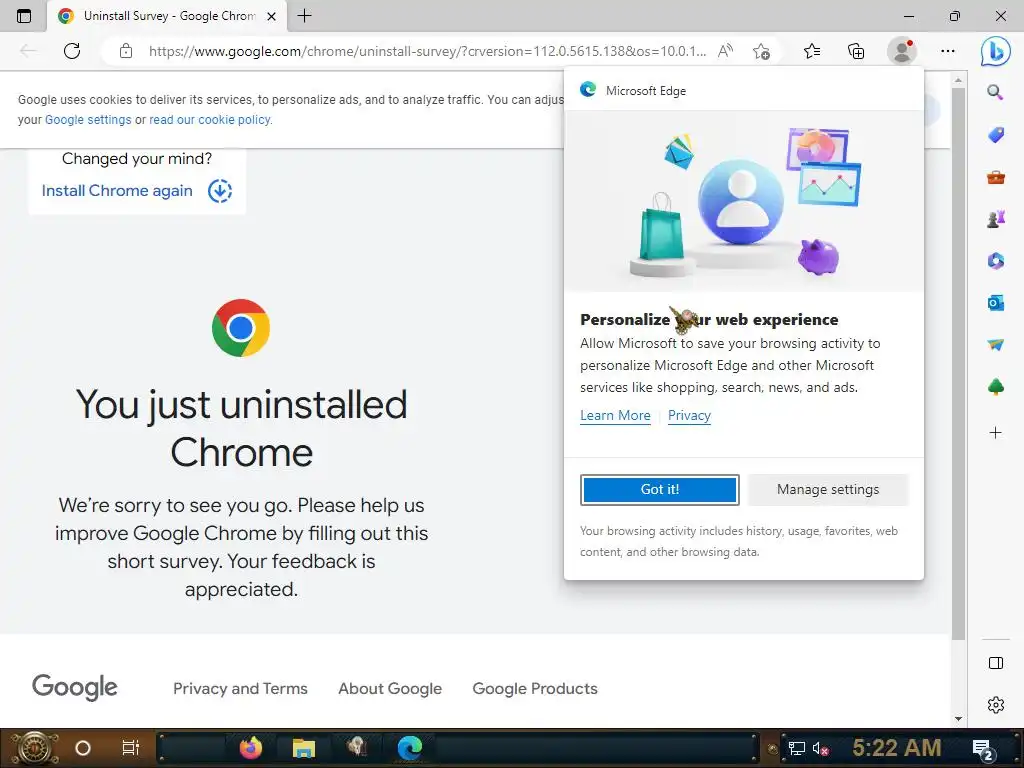Open sidebar Tools briefcase icon

pyautogui.click(x=995, y=177)
